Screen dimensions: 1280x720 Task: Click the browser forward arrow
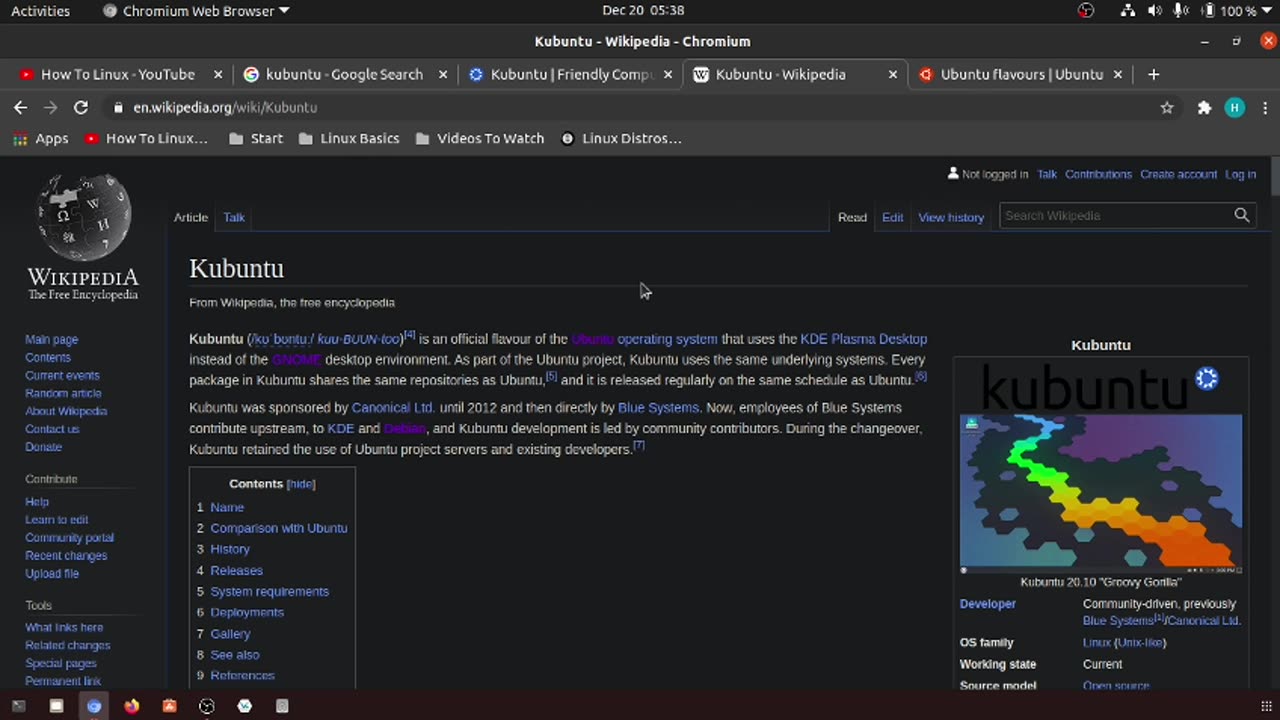(x=50, y=107)
